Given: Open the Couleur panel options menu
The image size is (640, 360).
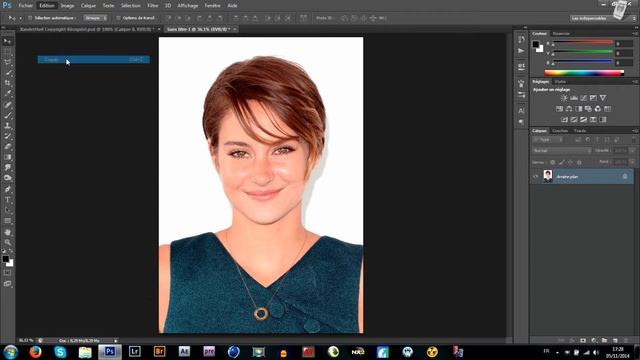Looking at the screenshot, I should point(635,33).
